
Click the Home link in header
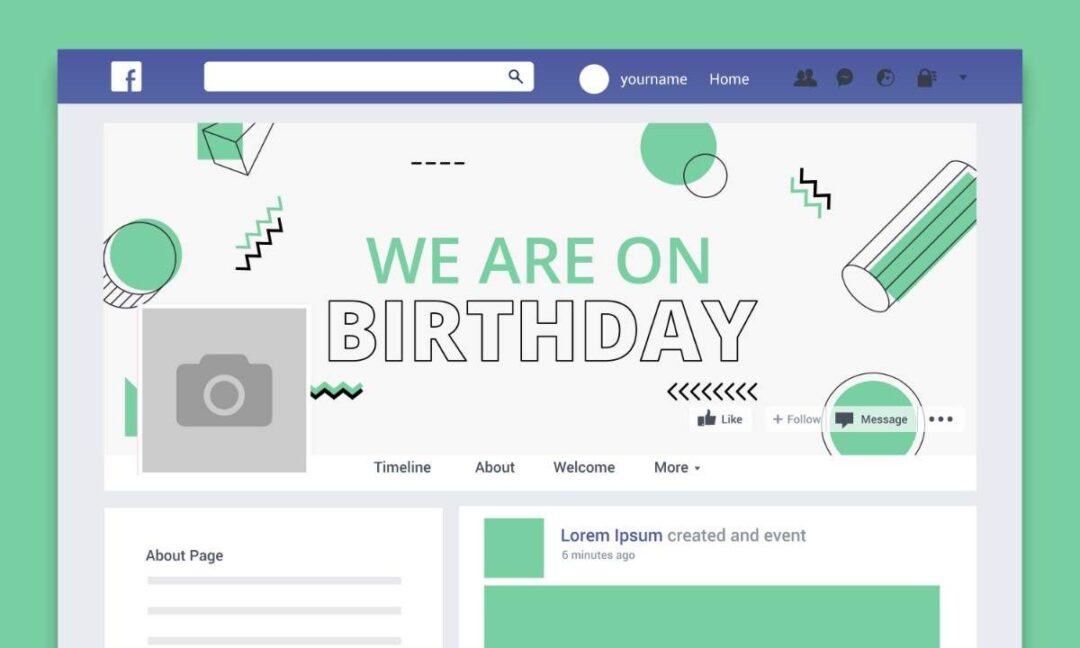click(x=729, y=79)
